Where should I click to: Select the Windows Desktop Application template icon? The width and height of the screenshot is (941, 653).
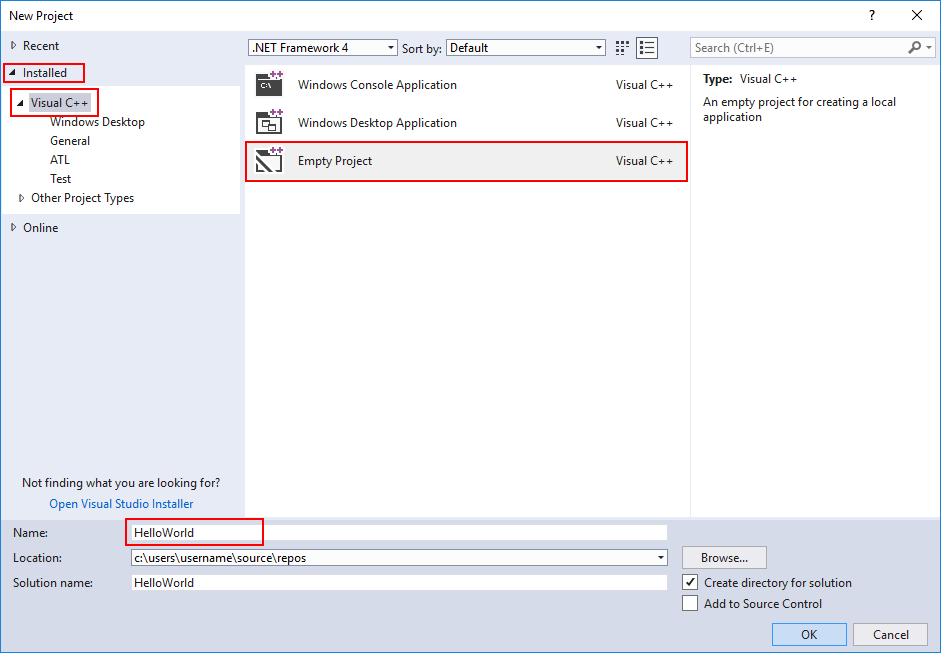[269, 122]
